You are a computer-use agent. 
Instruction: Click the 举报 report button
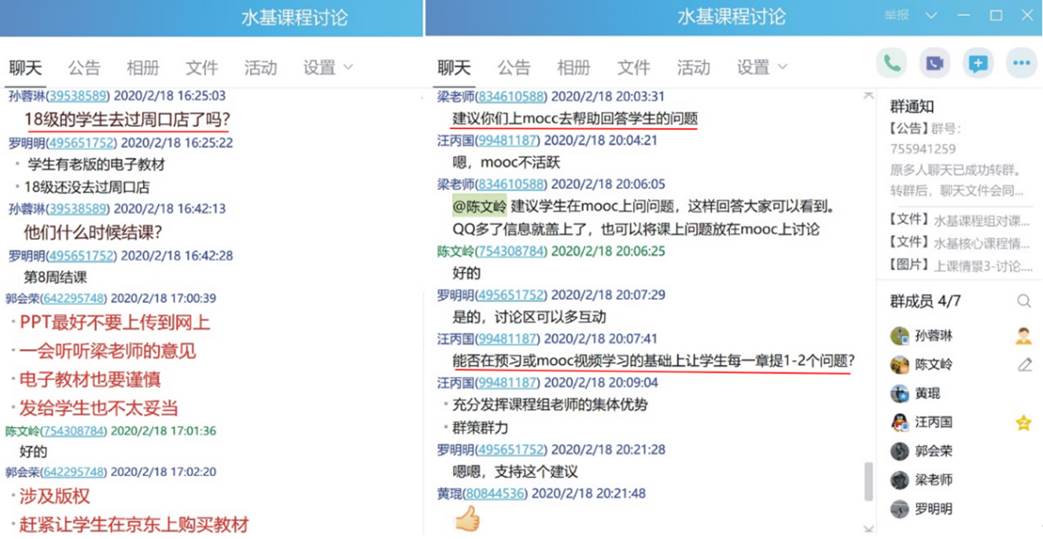[896, 16]
